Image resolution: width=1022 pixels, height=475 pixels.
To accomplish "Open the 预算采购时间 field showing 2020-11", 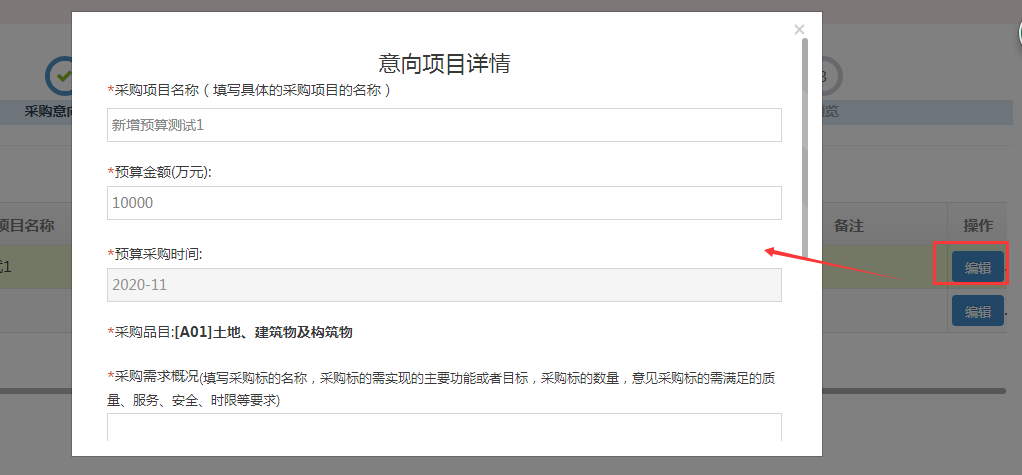I will tap(444, 285).
